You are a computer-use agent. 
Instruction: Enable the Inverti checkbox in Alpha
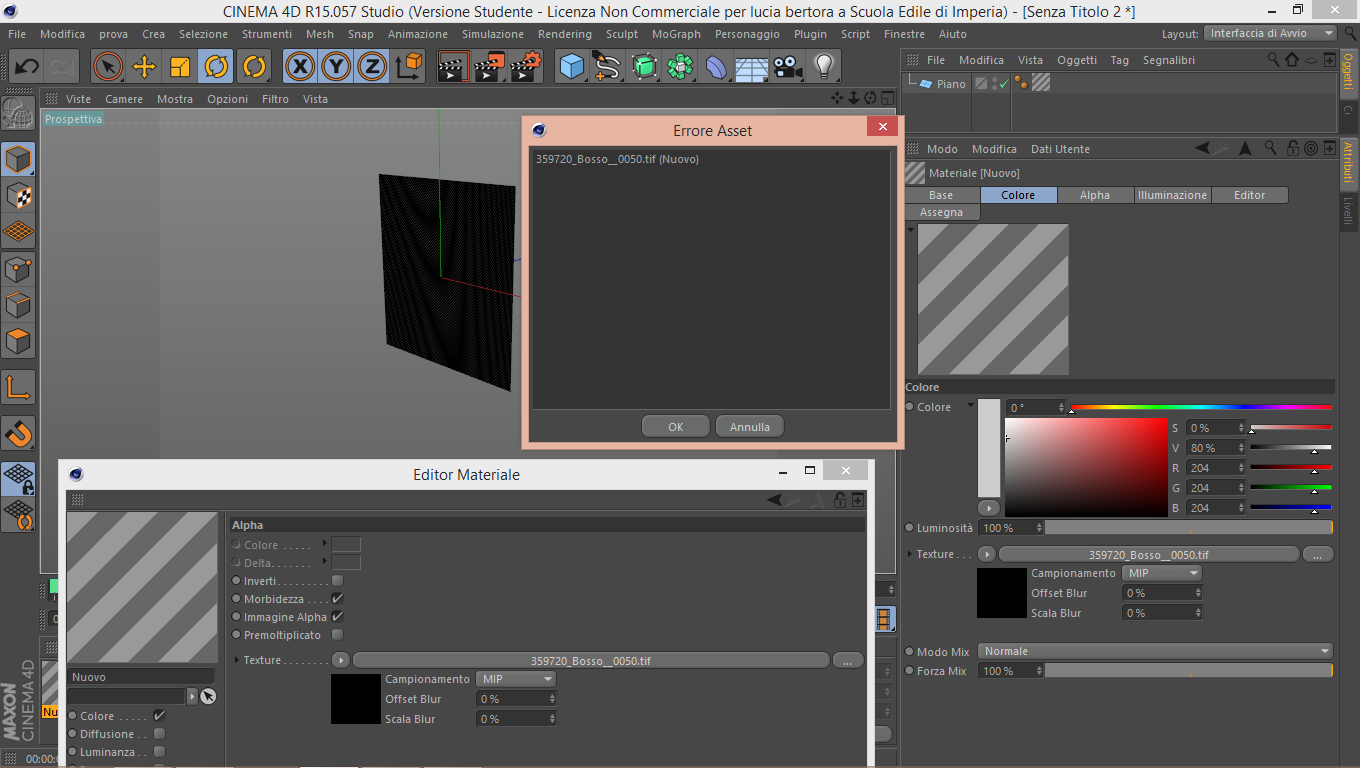pos(337,581)
